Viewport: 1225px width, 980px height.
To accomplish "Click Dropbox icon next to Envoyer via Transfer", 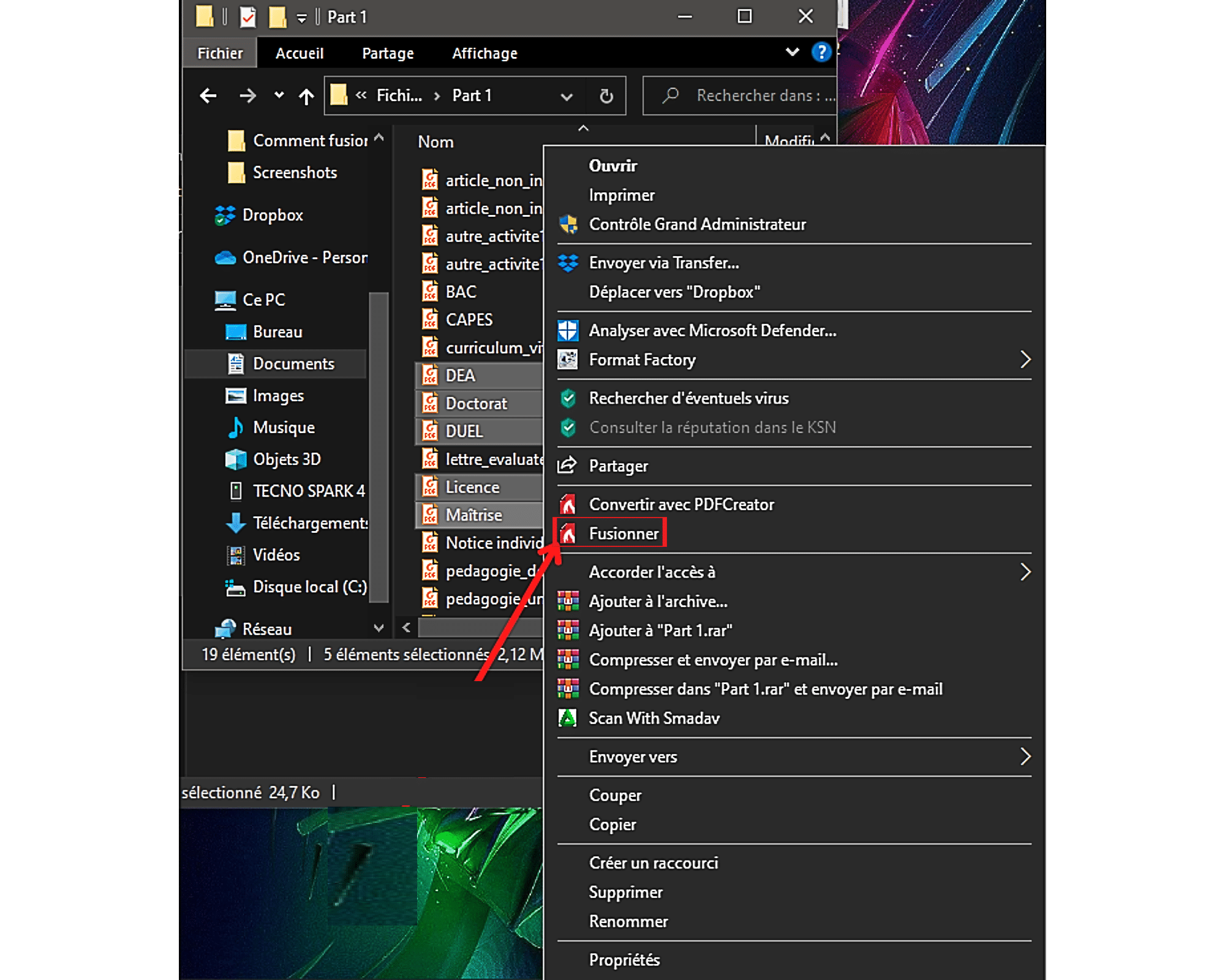I will (568, 263).
